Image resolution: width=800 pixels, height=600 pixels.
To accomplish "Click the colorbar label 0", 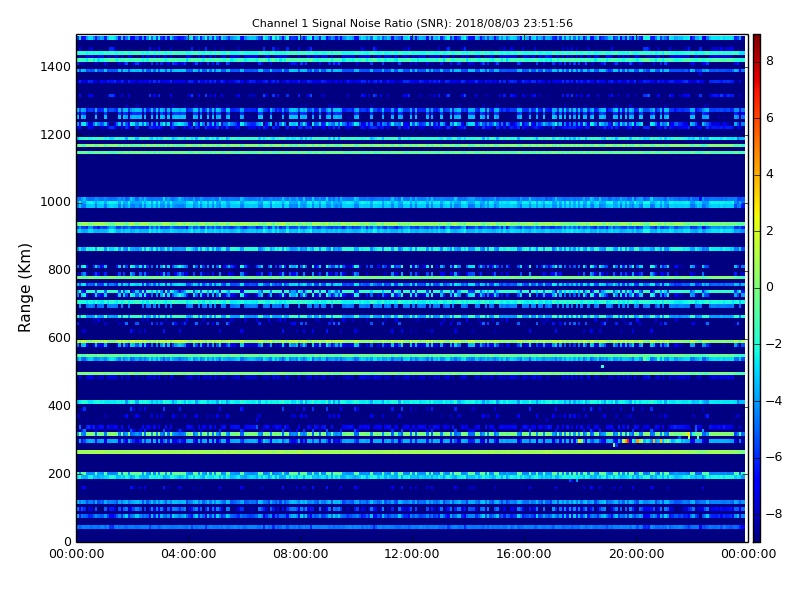I will point(770,287).
